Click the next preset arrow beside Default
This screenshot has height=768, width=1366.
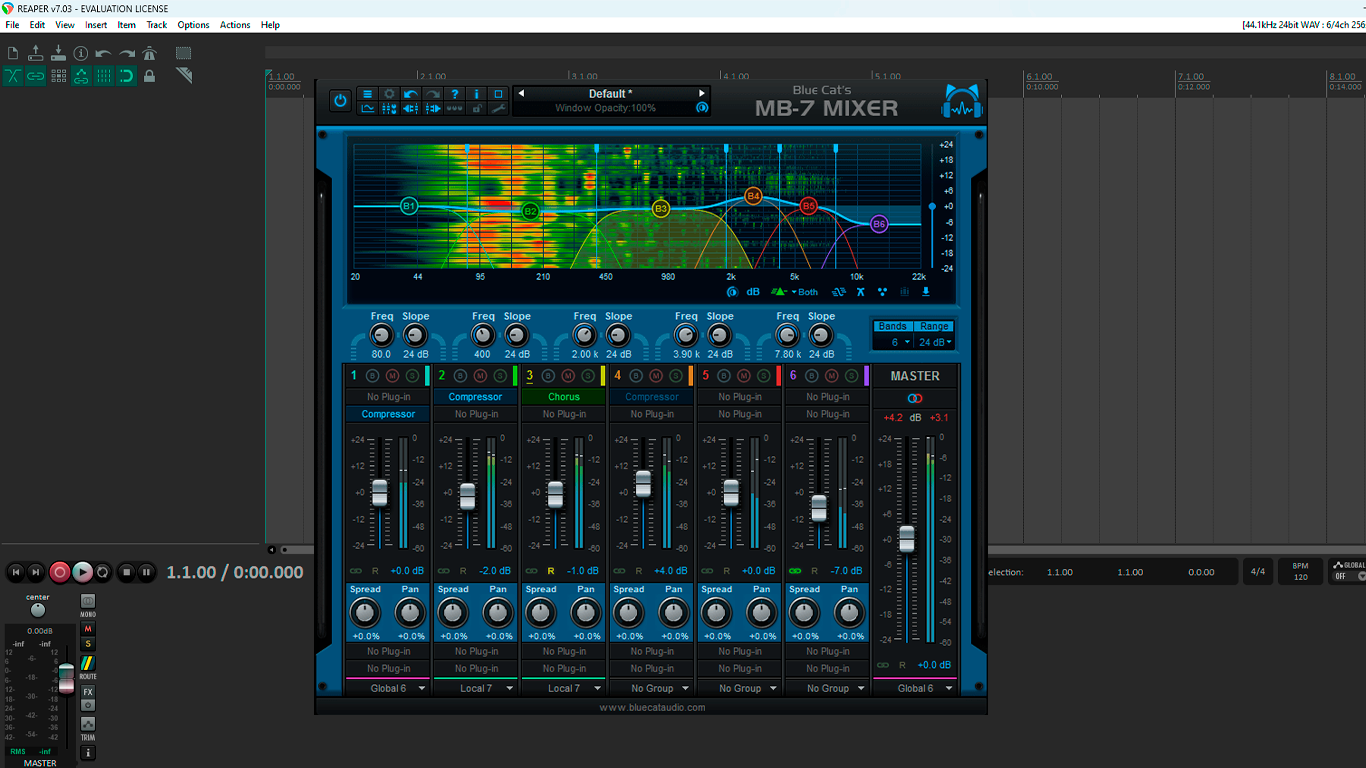(x=702, y=94)
